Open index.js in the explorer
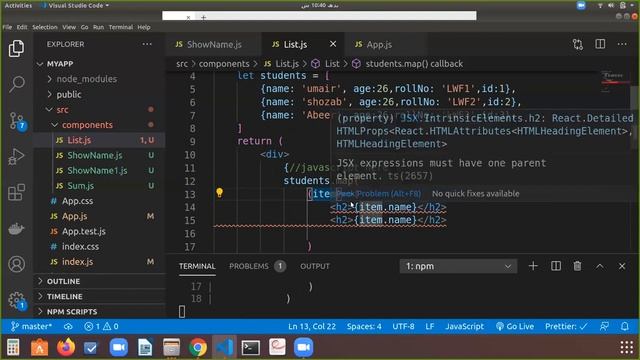The width and height of the screenshot is (640, 360). pos(77,262)
